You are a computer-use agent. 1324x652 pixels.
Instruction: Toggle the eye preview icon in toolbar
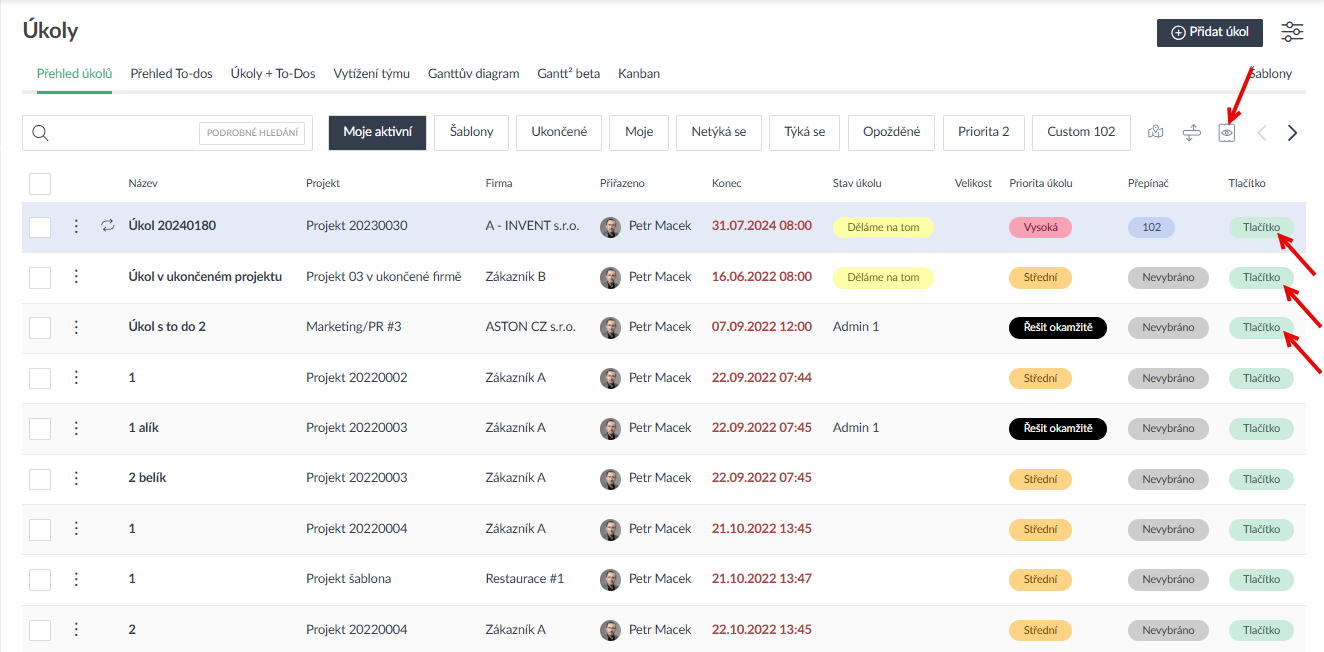(x=1227, y=133)
